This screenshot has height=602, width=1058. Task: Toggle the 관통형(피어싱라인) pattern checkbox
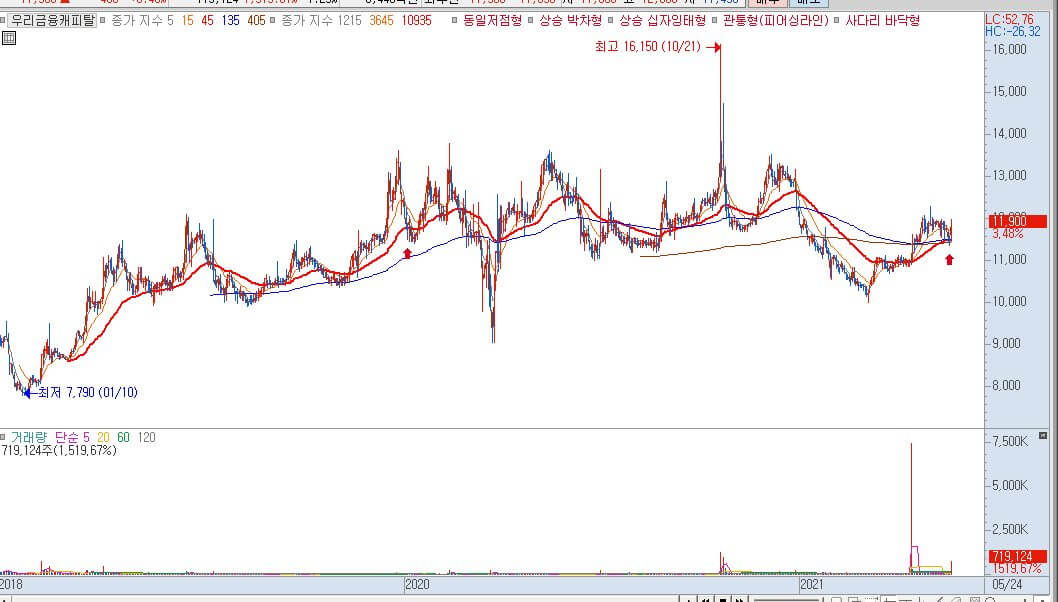click(715, 20)
